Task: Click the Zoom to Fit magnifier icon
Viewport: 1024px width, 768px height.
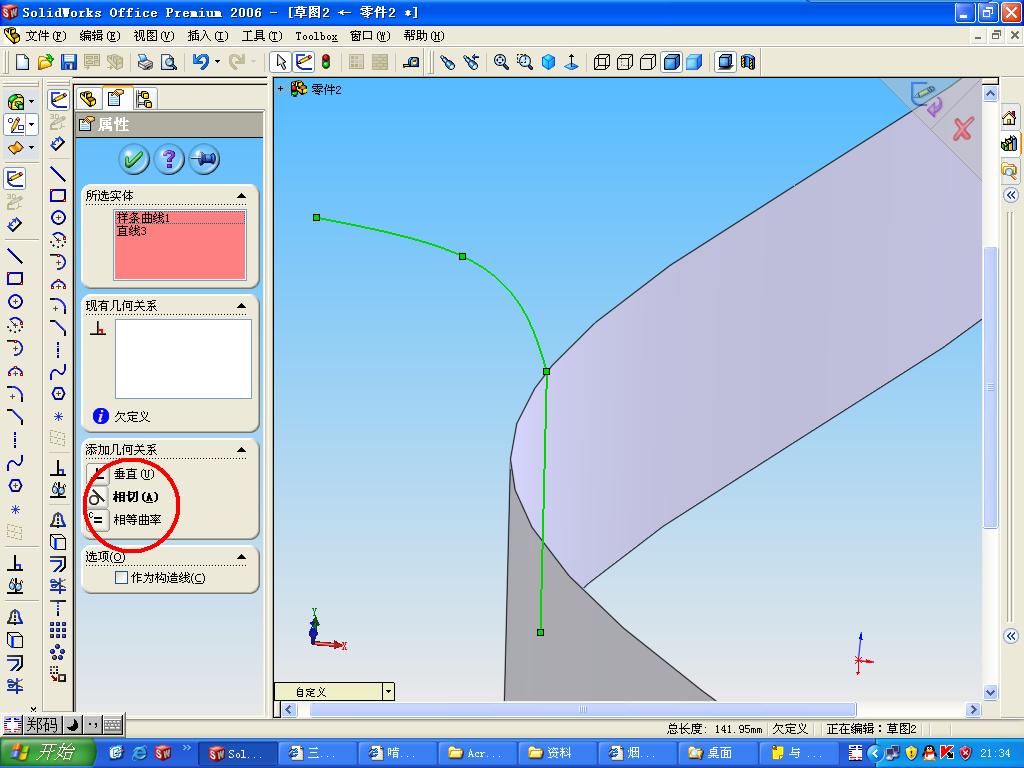Action: 501,62
